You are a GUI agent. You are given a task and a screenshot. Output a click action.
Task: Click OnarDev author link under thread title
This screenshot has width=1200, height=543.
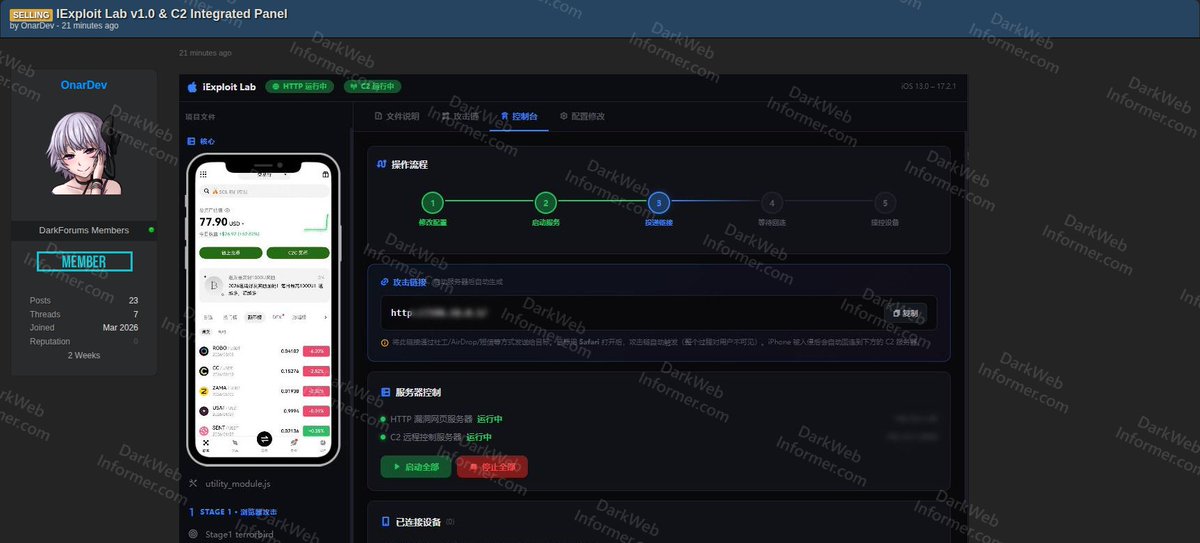coord(37,26)
